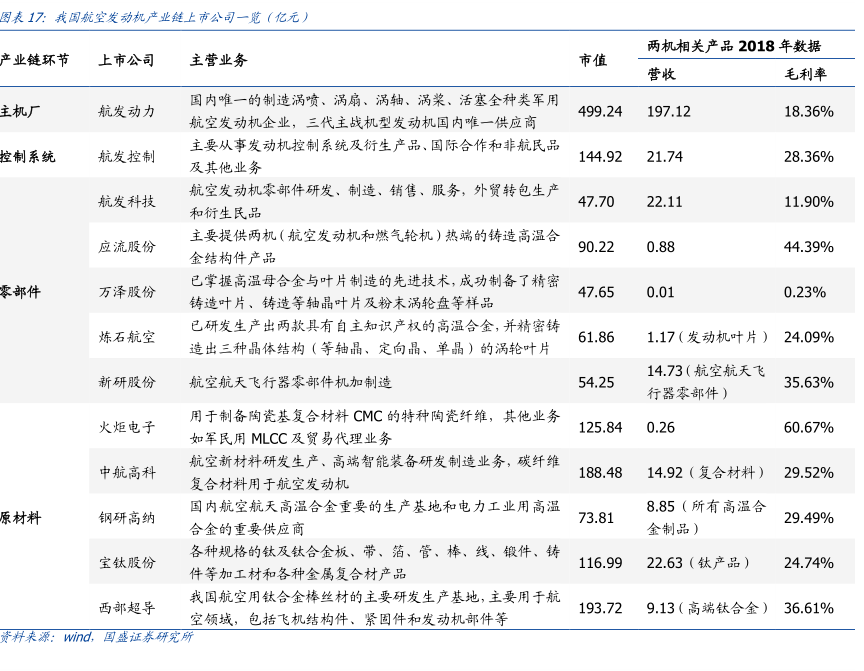Select company name '中航高科'
864x671 pixels.
tap(127, 473)
